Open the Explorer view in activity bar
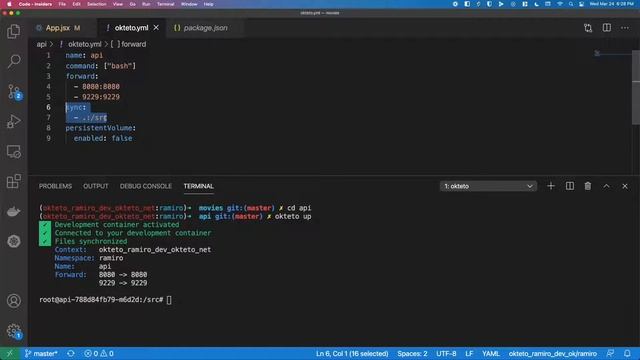 [13, 31]
